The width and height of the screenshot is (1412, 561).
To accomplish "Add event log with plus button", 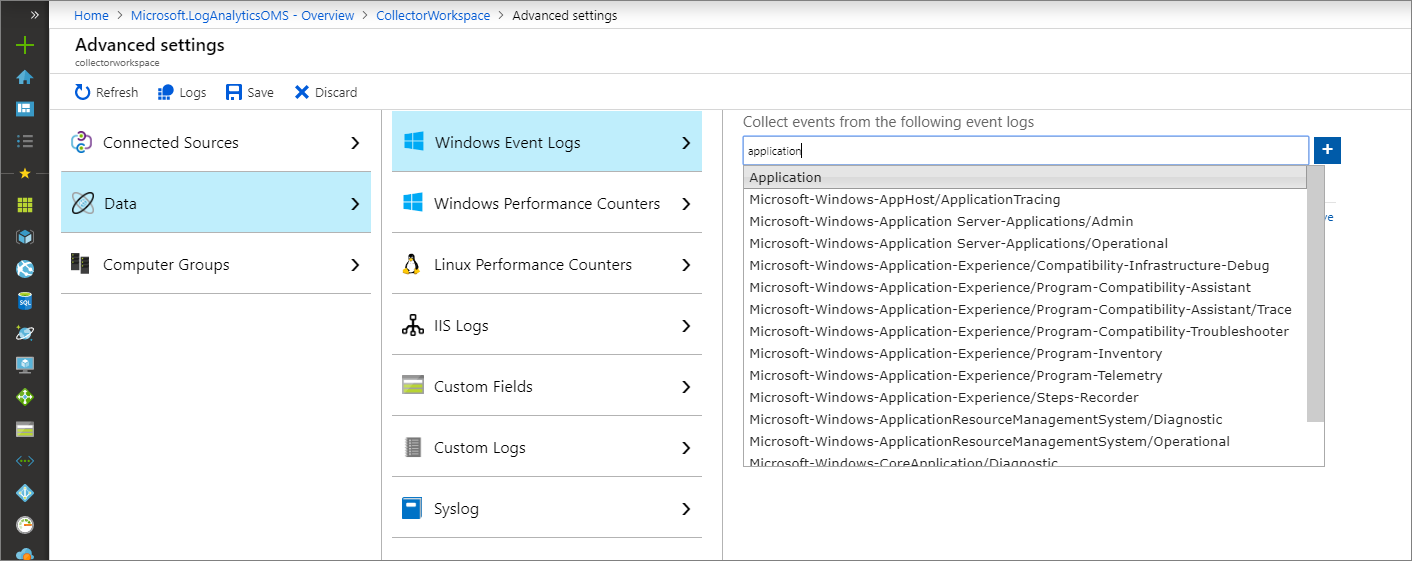I will point(1327,150).
